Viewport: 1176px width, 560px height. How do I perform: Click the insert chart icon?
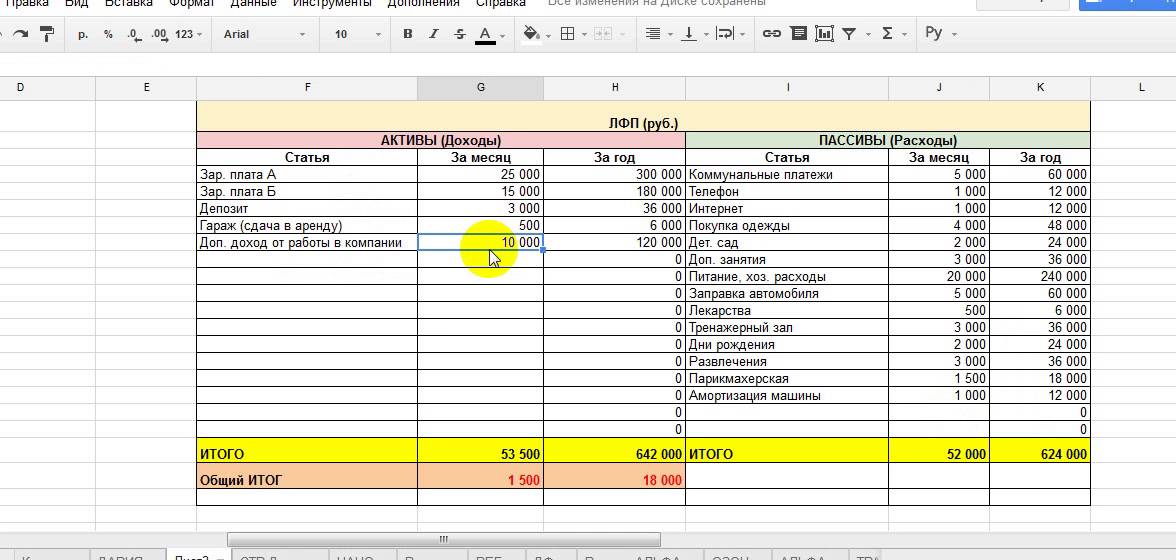824,34
